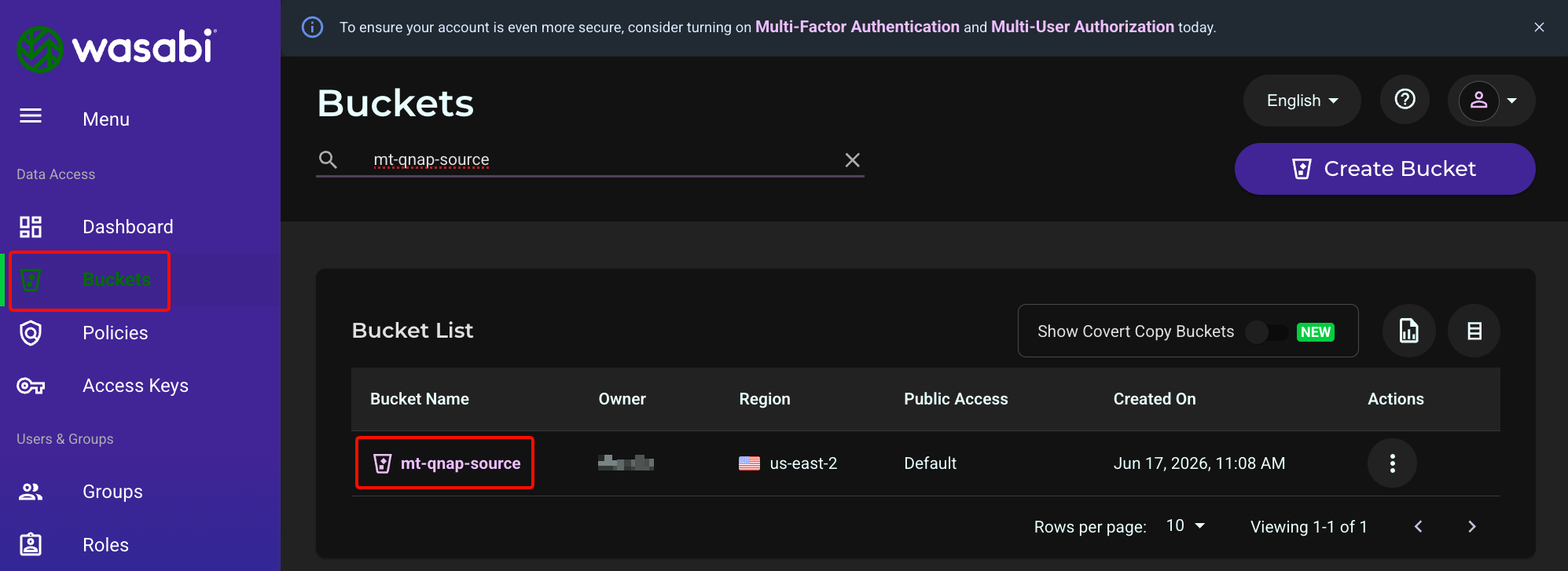Open Roles from the sidebar
The image size is (1568, 571).
106,545
